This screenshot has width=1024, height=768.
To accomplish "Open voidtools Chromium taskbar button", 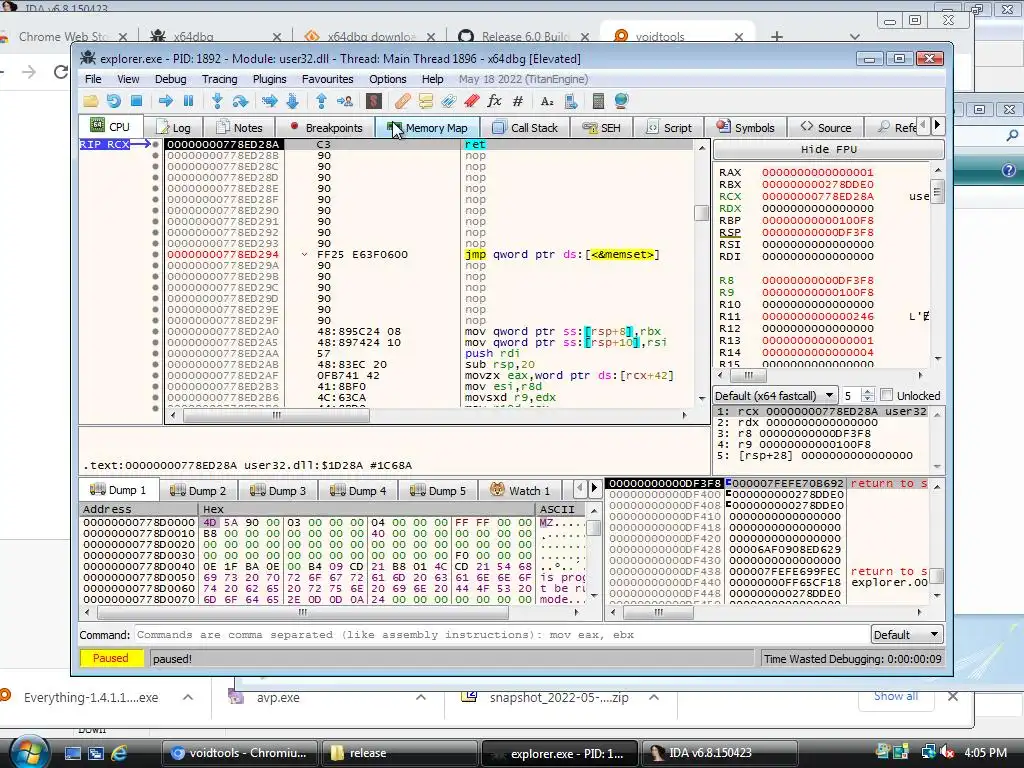I will [239, 753].
